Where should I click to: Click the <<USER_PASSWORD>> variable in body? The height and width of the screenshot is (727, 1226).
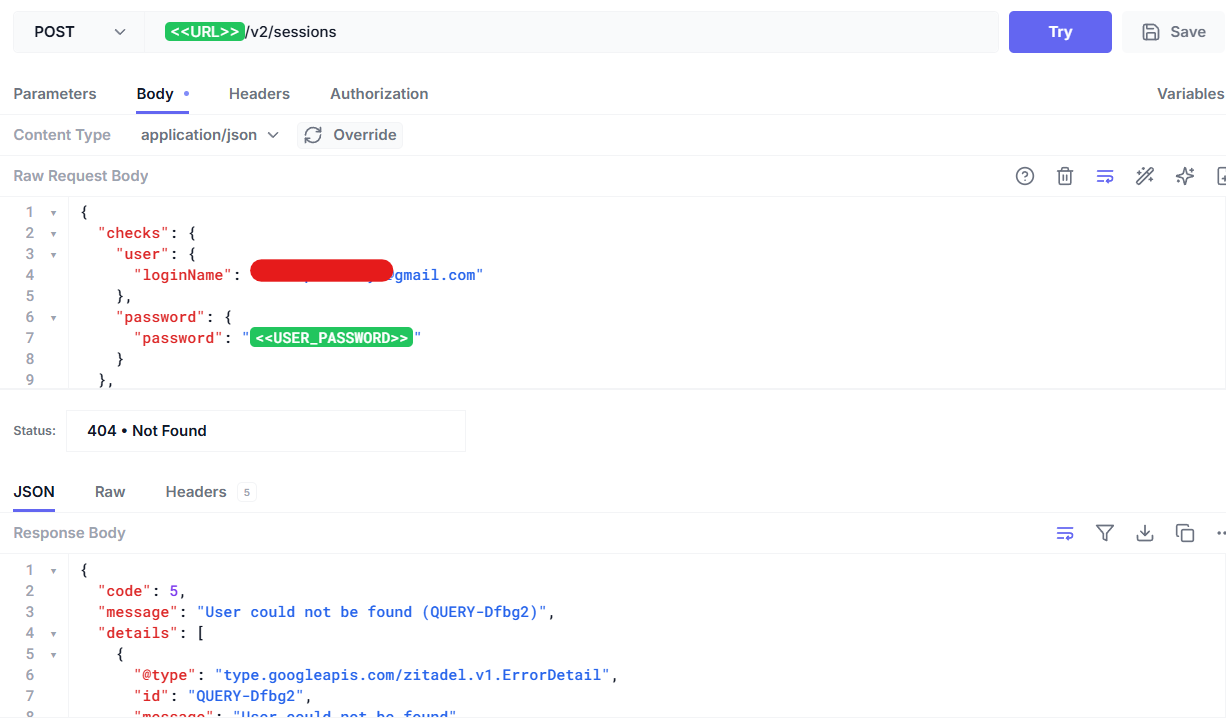331,338
